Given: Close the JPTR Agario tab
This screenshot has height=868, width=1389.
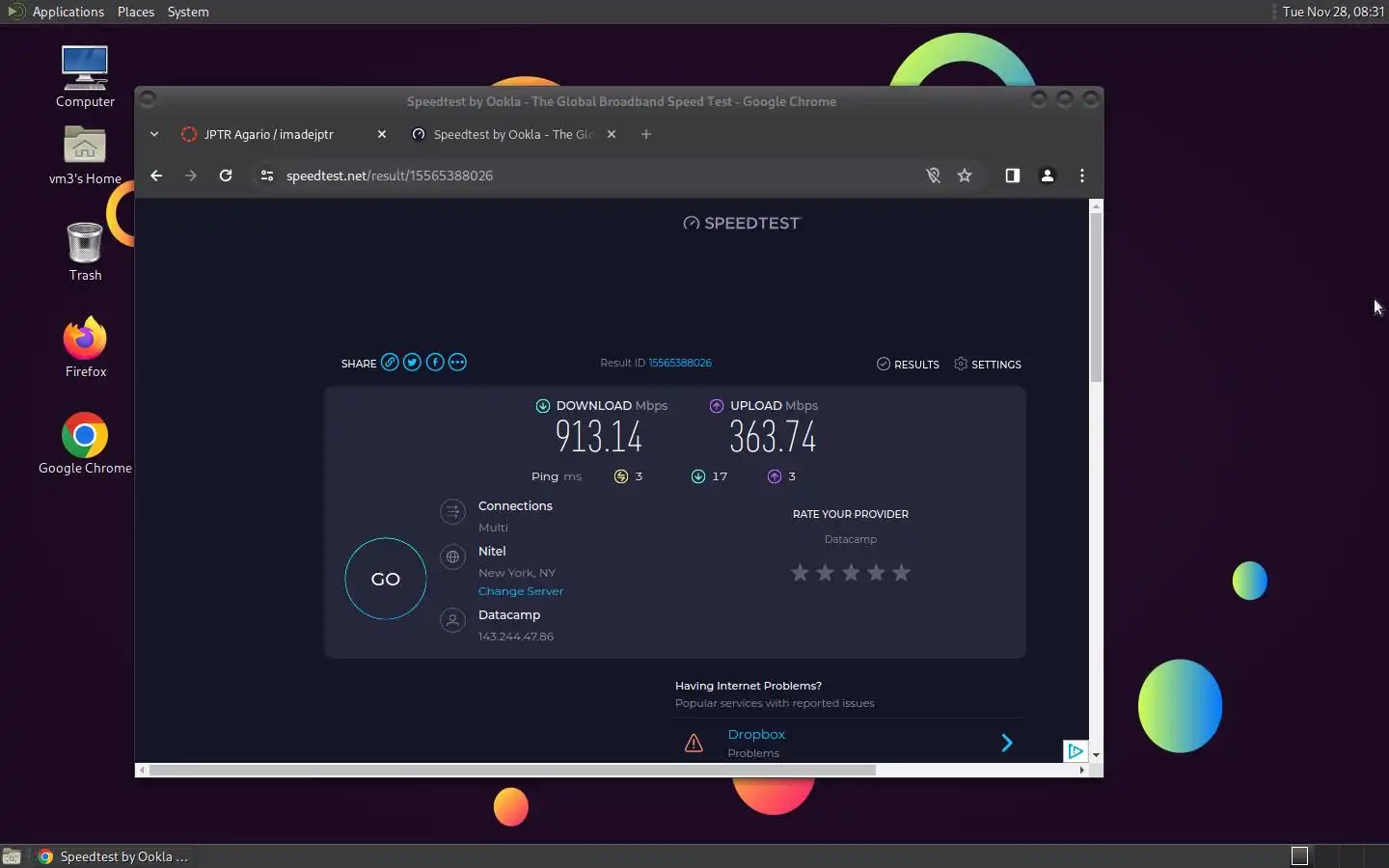Looking at the screenshot, I should [x=382, y=134].
